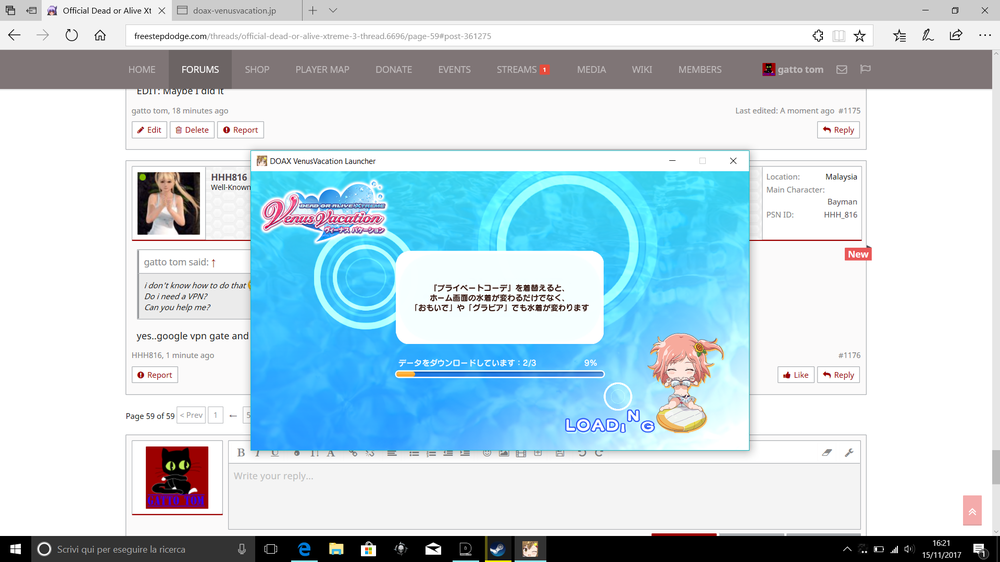Open Edge web notes pen icon
The height and width of the screenshot is (562, 1000).
pyautogui.click(x=927, y=36)
